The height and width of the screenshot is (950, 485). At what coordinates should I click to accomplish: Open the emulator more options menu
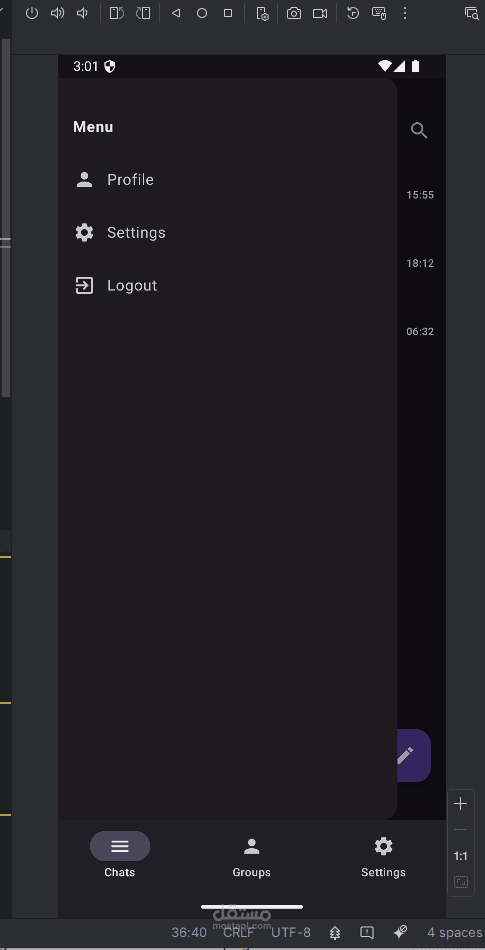(405, 13)
